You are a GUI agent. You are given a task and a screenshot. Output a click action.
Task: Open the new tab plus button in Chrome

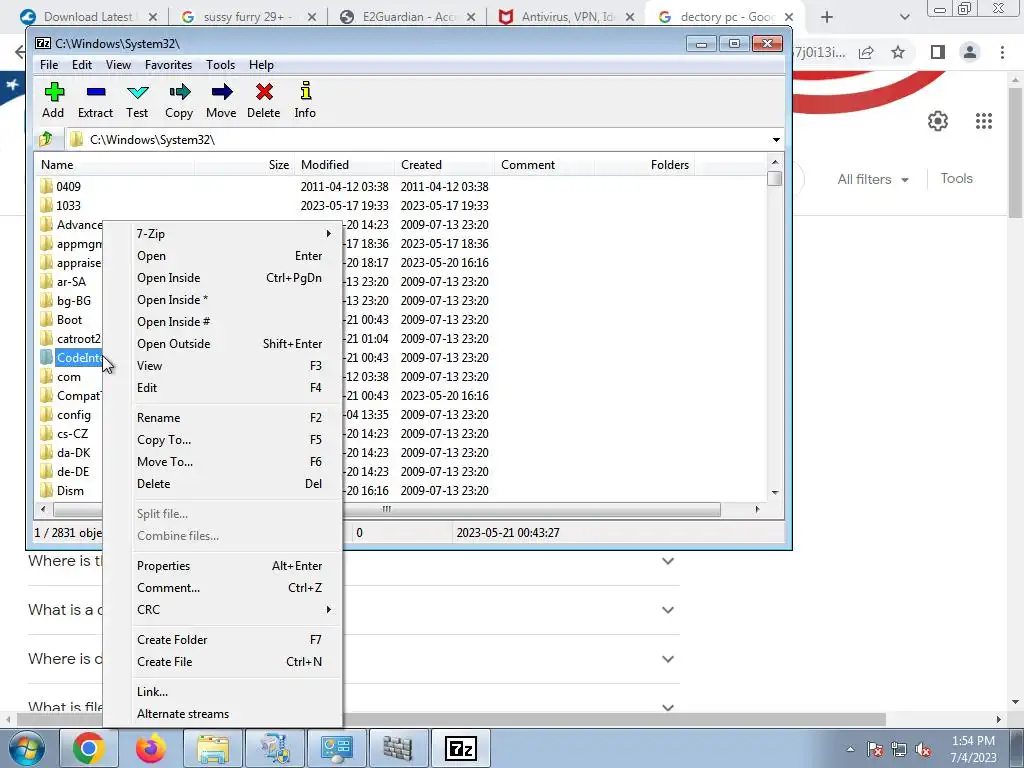[x=827, y=17]
